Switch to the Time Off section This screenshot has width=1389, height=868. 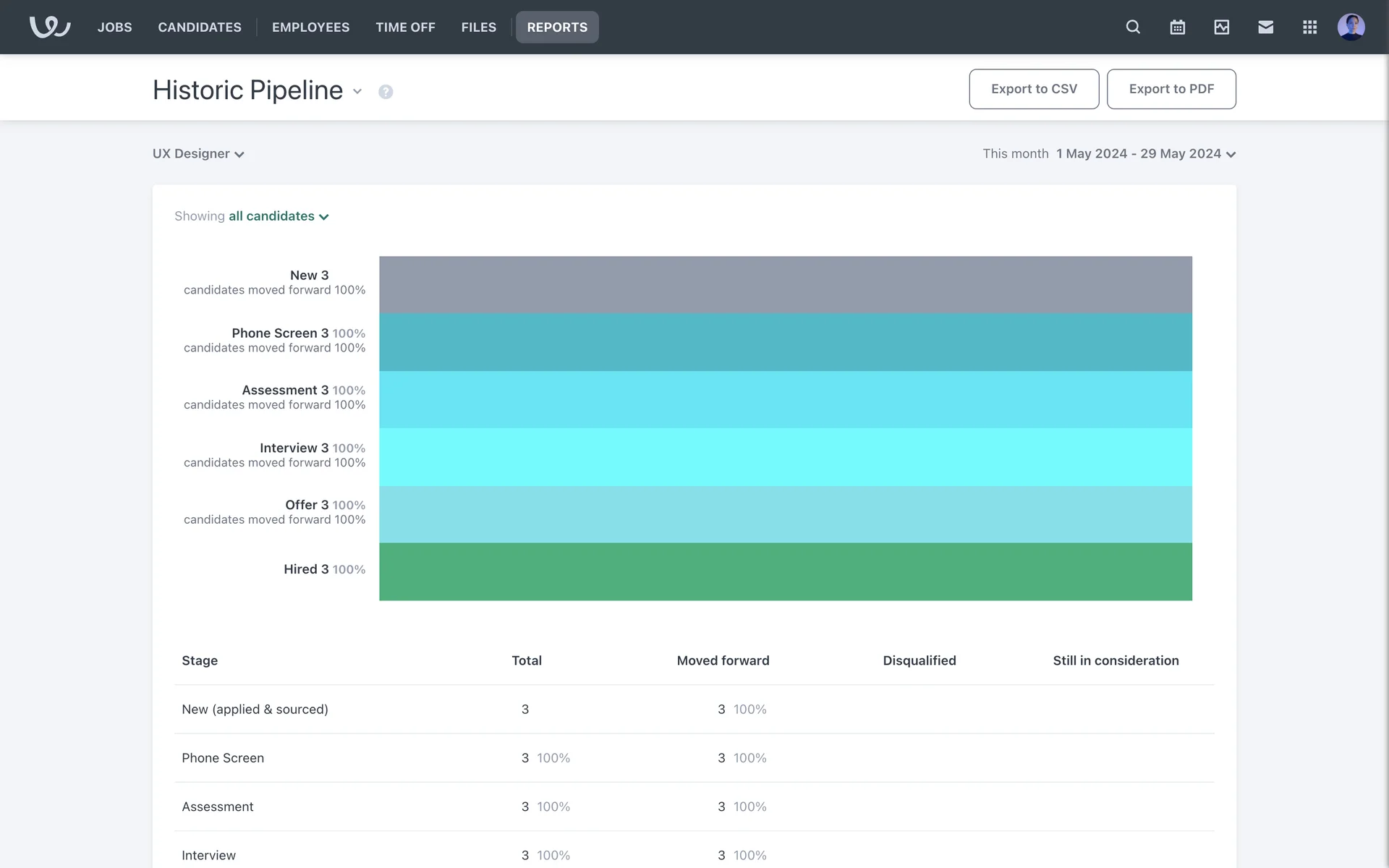(x=405, y=27)
